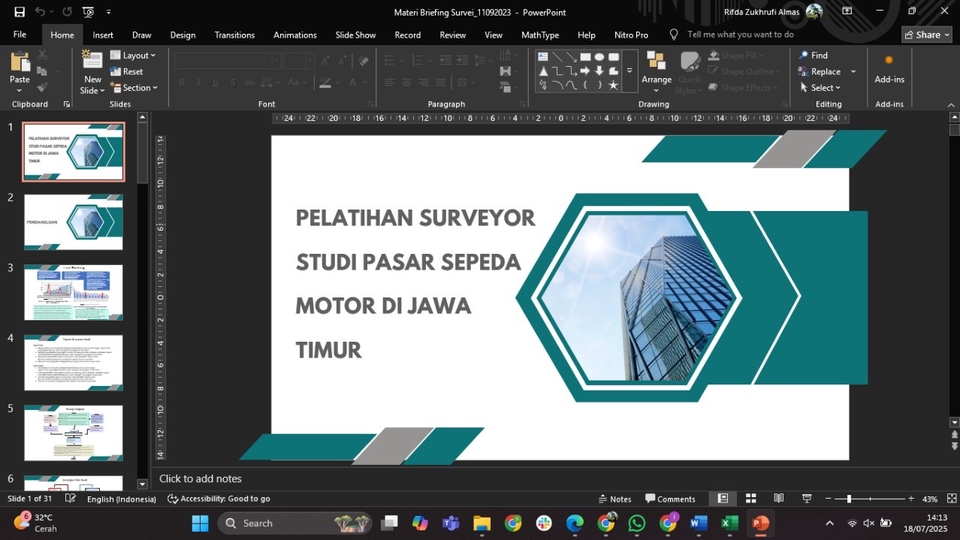Image resolution: width=960 pixels, height=540 pixels.
Task: Open the Section dropdown
Action: [x=134, y=88]
